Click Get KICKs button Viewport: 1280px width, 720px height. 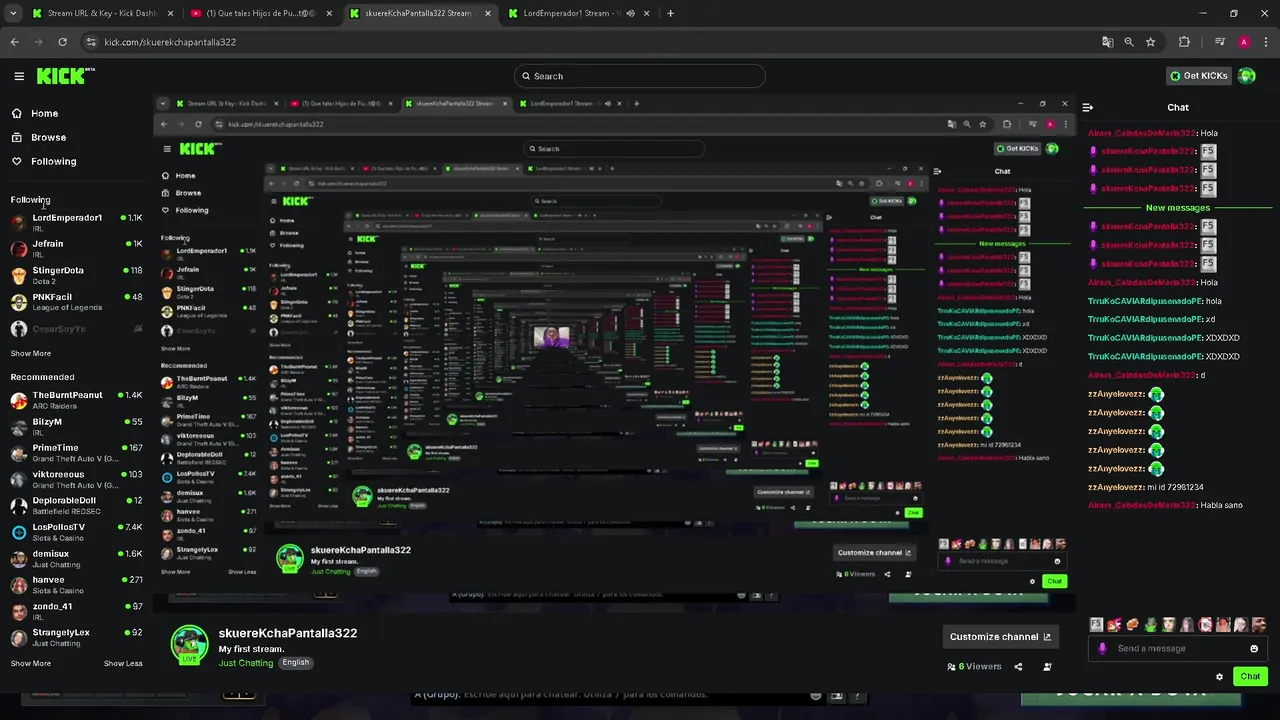1199,76
